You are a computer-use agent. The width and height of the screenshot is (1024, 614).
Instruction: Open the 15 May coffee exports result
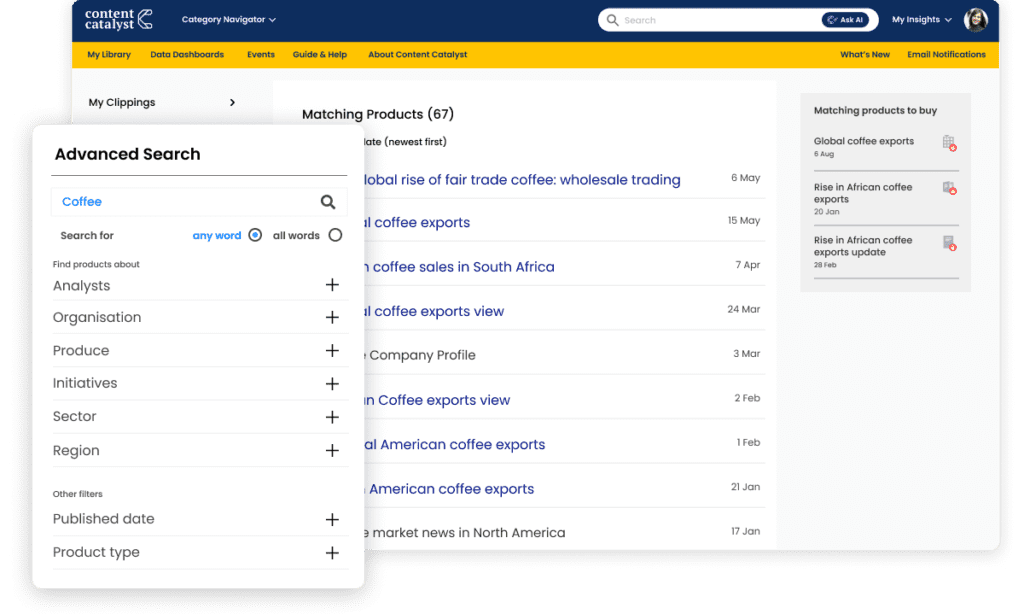pos(417,222)
